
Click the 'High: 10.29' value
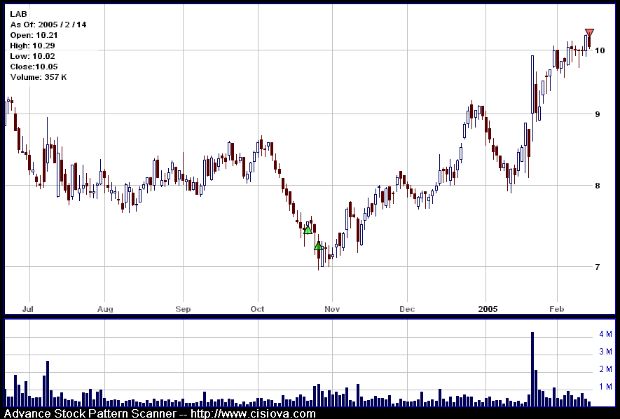tap(32, 46)
